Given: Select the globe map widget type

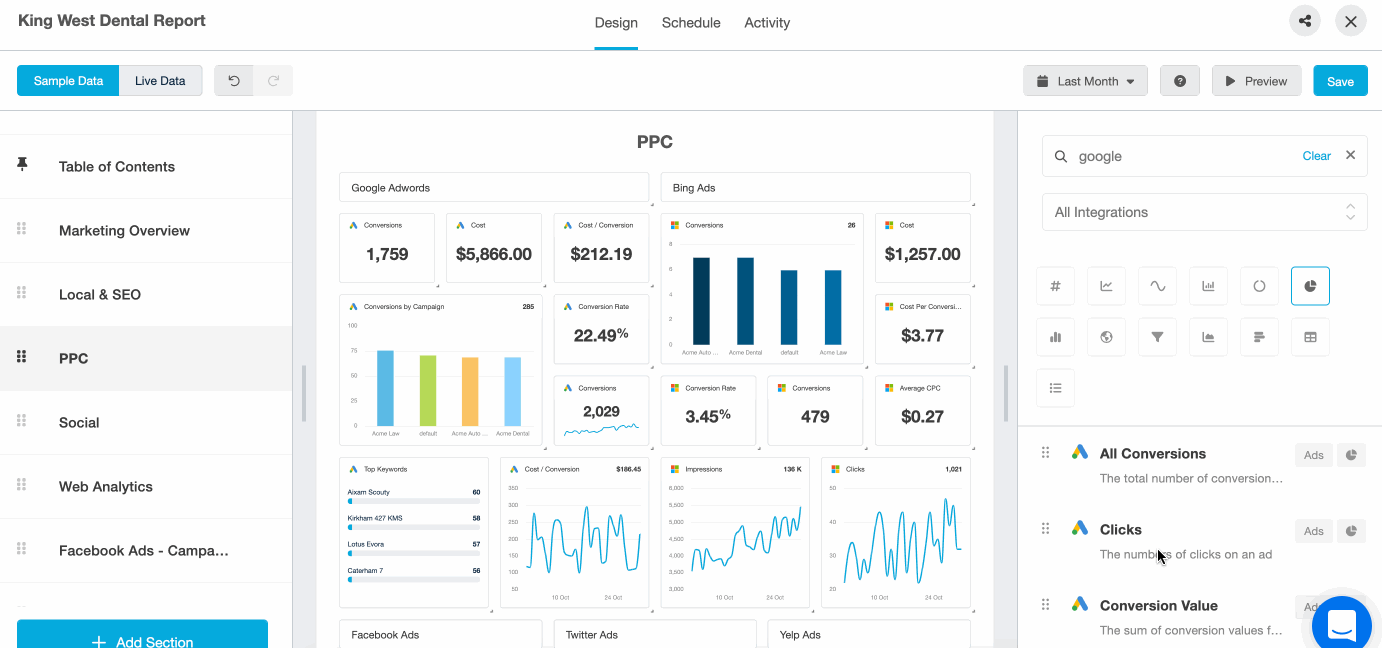Looking at the screenshot, I should (1107, 337).
